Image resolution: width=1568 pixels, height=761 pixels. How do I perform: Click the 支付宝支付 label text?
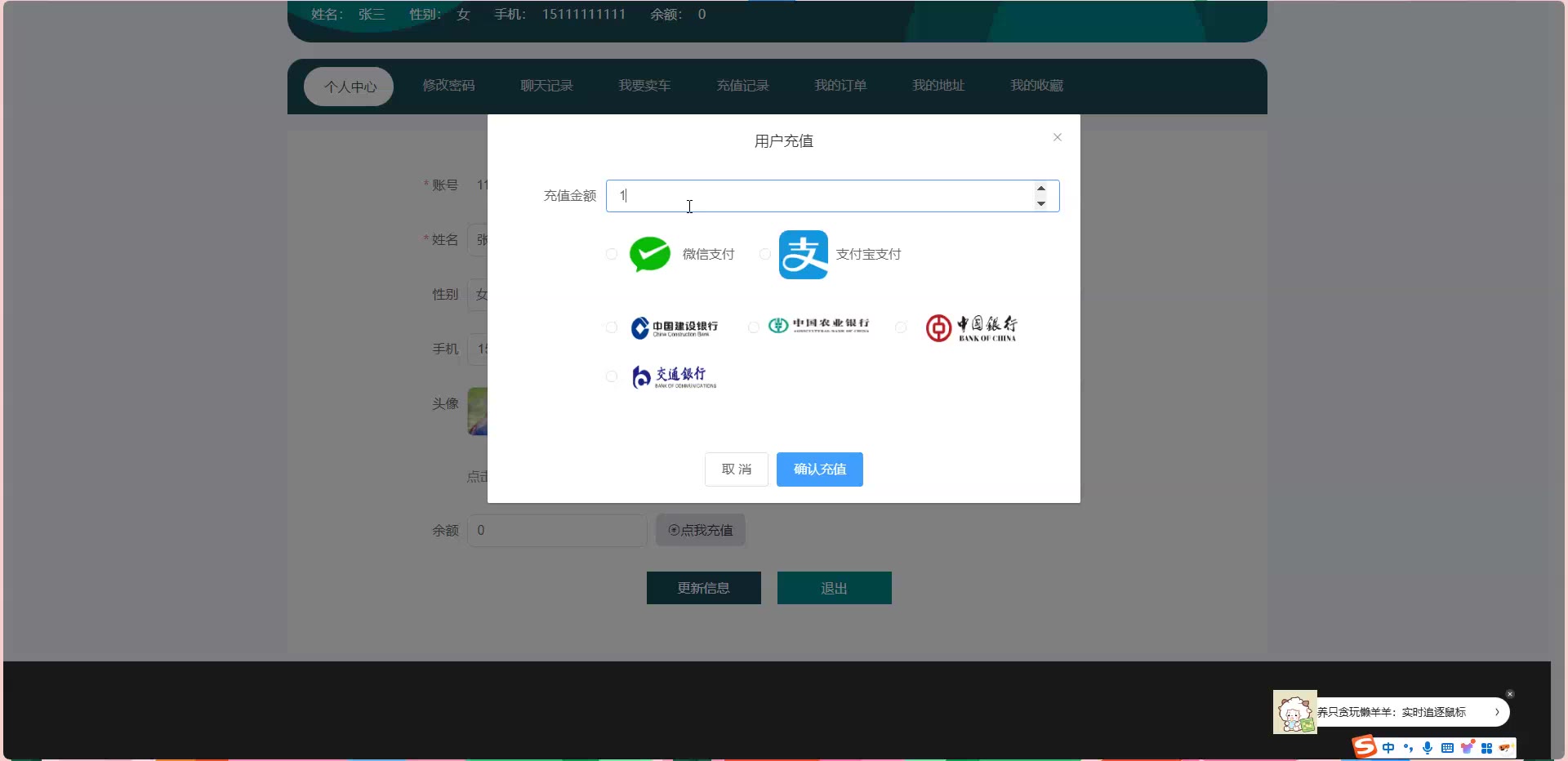tap(869, 254)
